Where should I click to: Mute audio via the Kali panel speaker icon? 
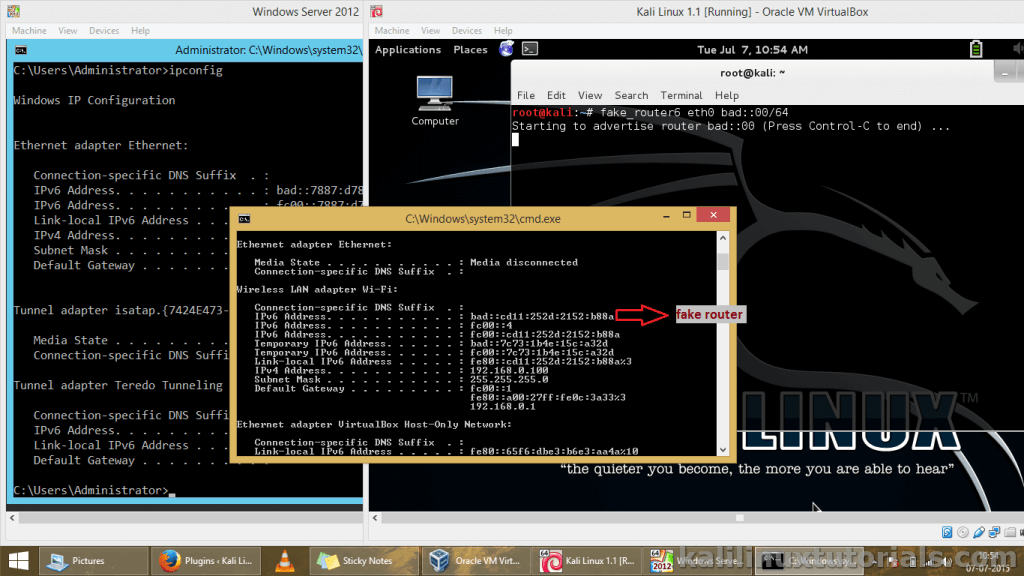click(x=1019, y=48)
